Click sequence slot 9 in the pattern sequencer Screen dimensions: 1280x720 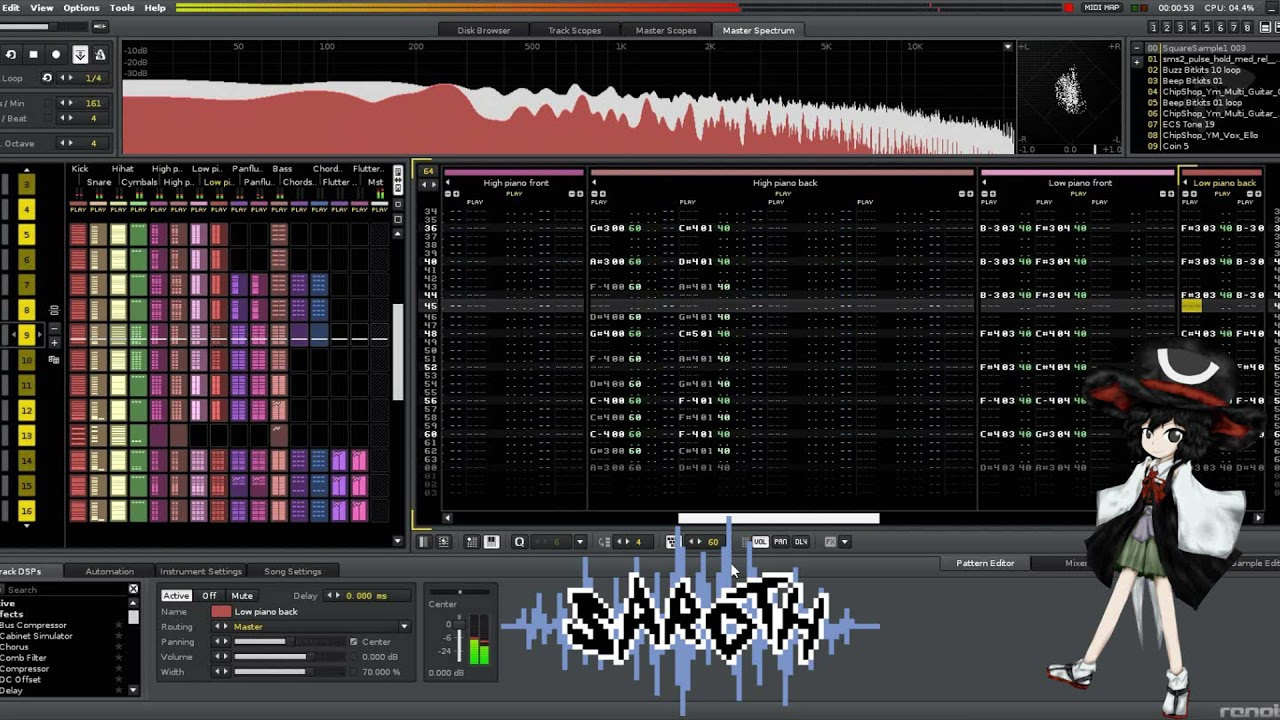coord(27,335)
